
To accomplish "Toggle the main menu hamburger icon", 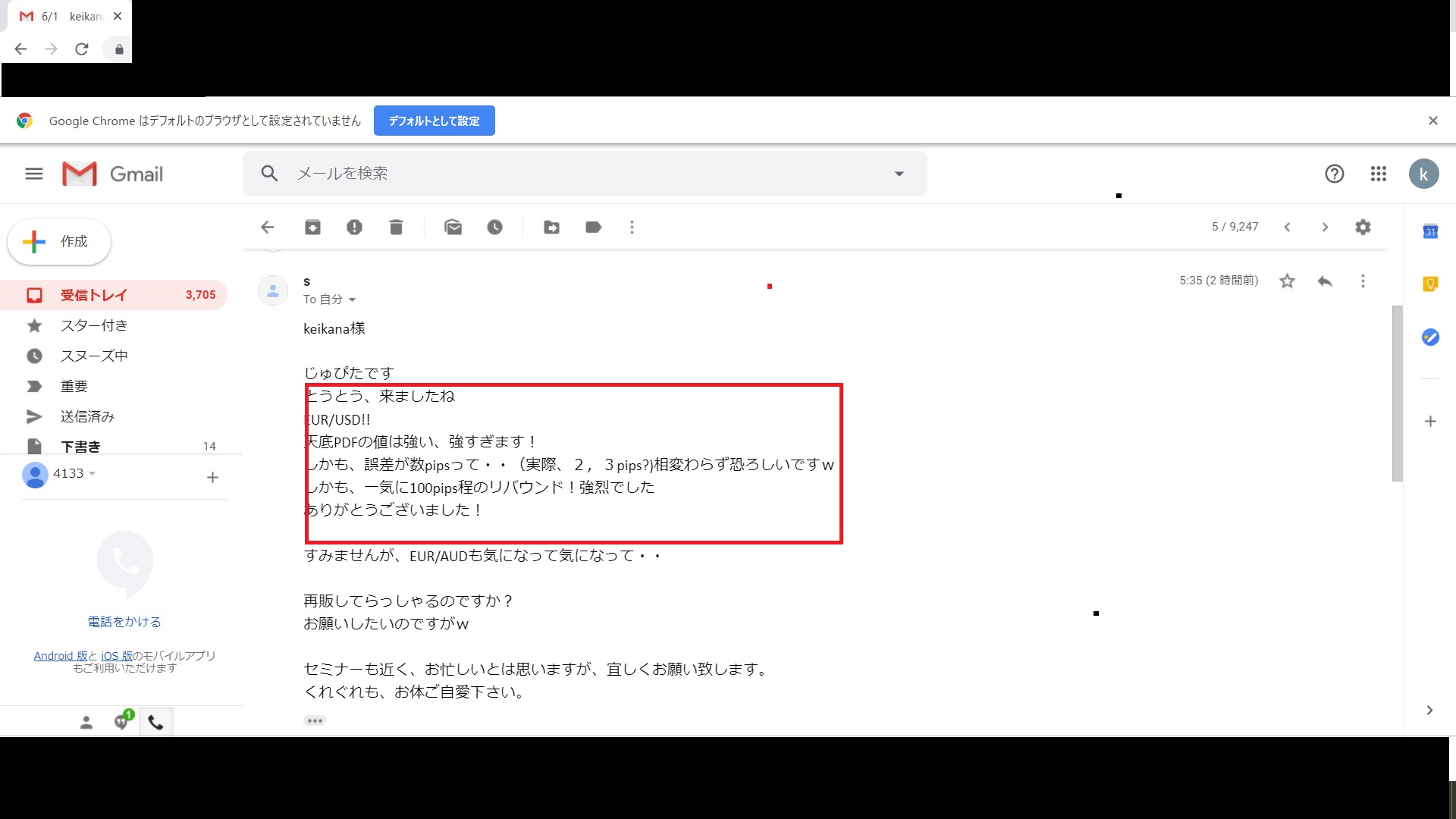I will tap(34, 174).
